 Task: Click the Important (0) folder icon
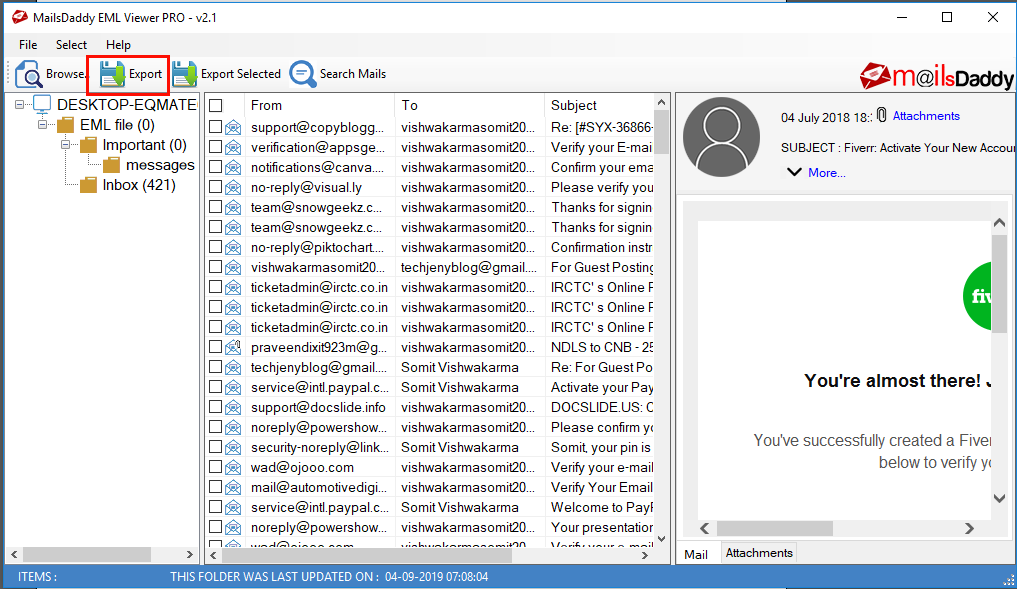coord(89,145)
